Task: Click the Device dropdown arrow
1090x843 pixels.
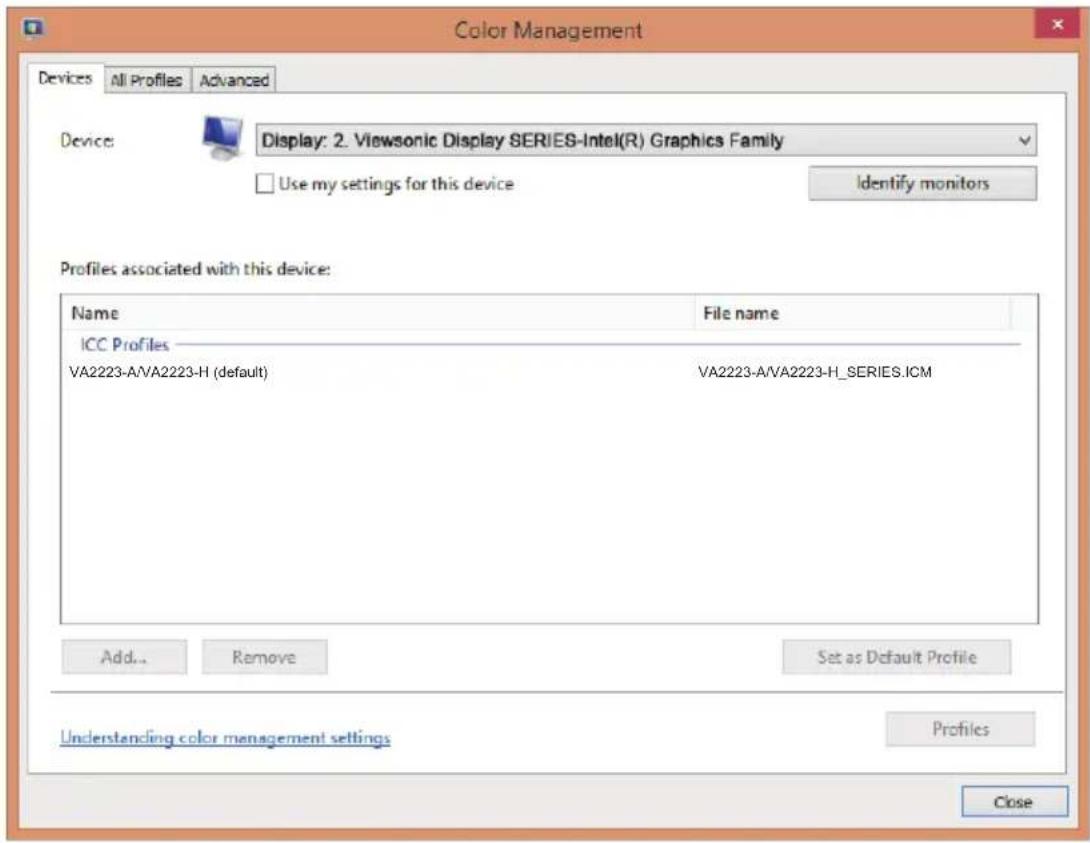Action: tap(1024, 140)
